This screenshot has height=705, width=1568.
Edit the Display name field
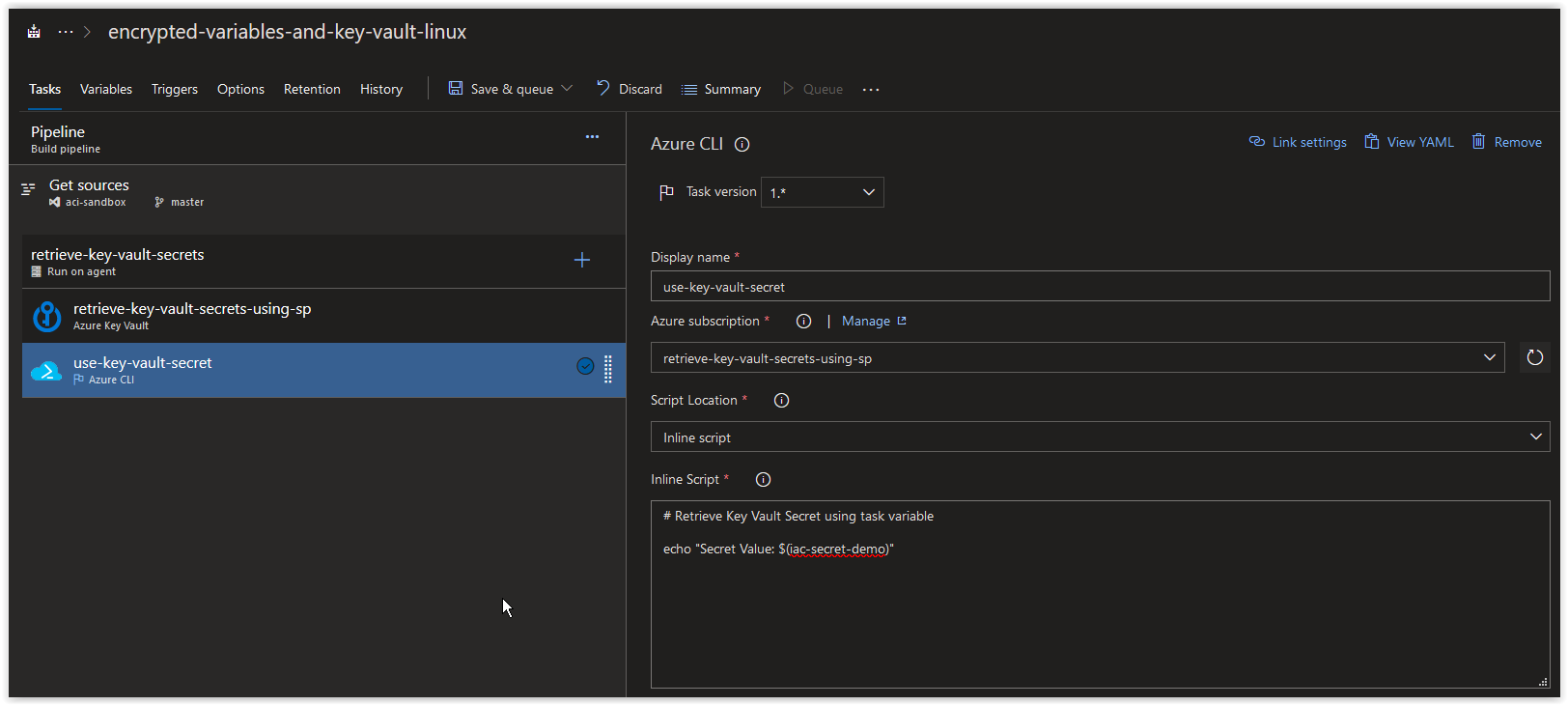pos(1101,287)
